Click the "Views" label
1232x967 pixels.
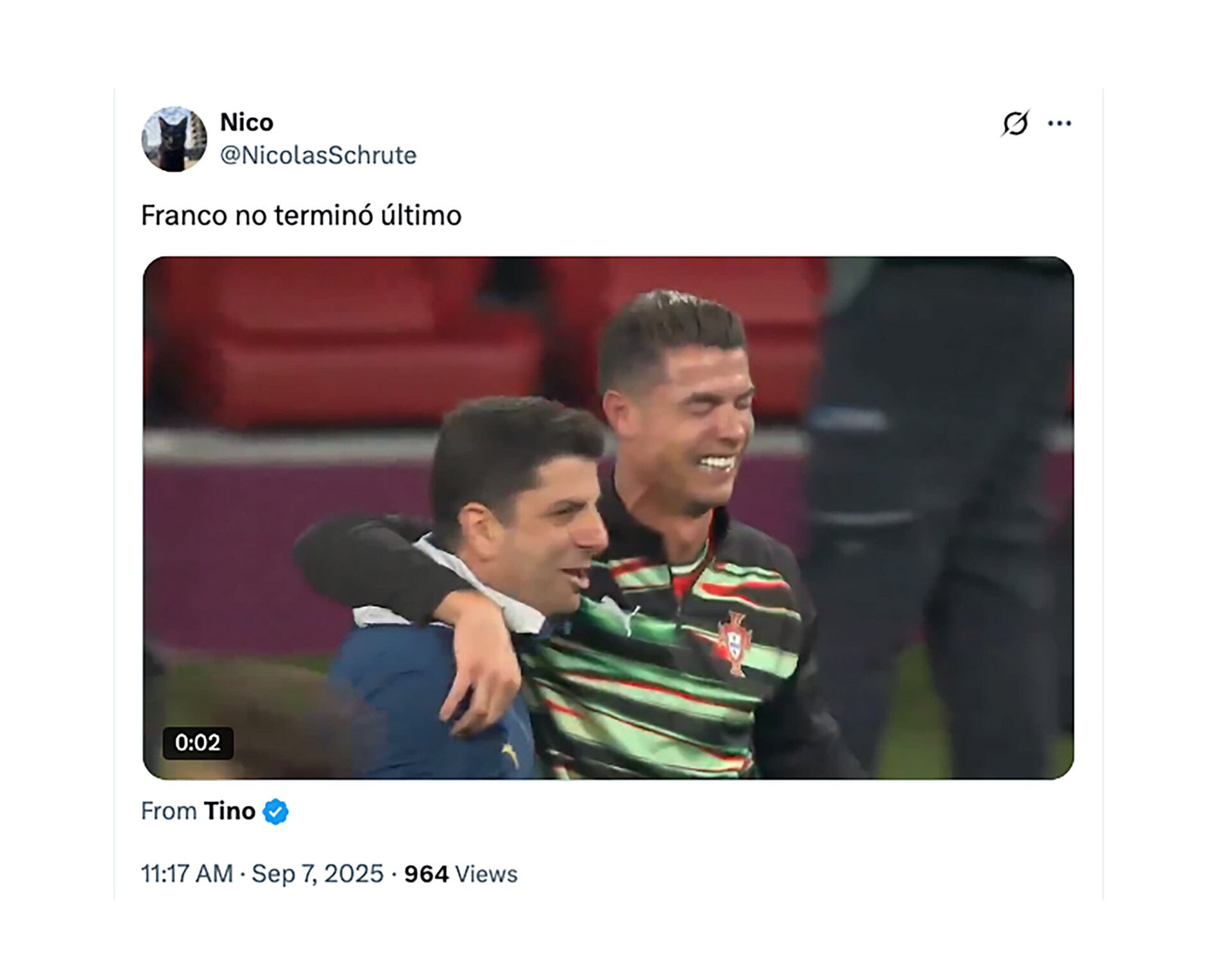pos(486,874)
